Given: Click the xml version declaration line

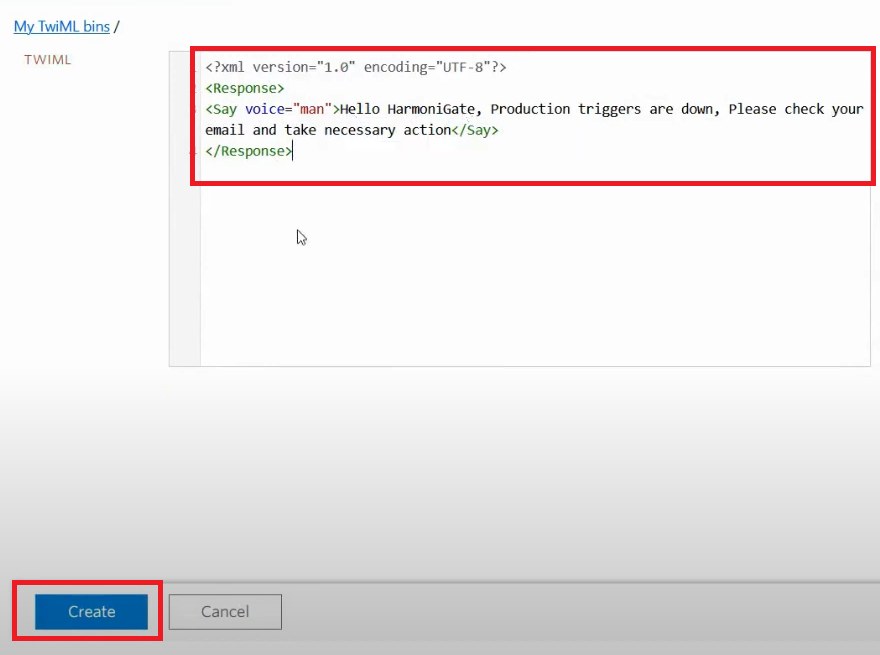Looking at the screenshot, I should [356, 67].
